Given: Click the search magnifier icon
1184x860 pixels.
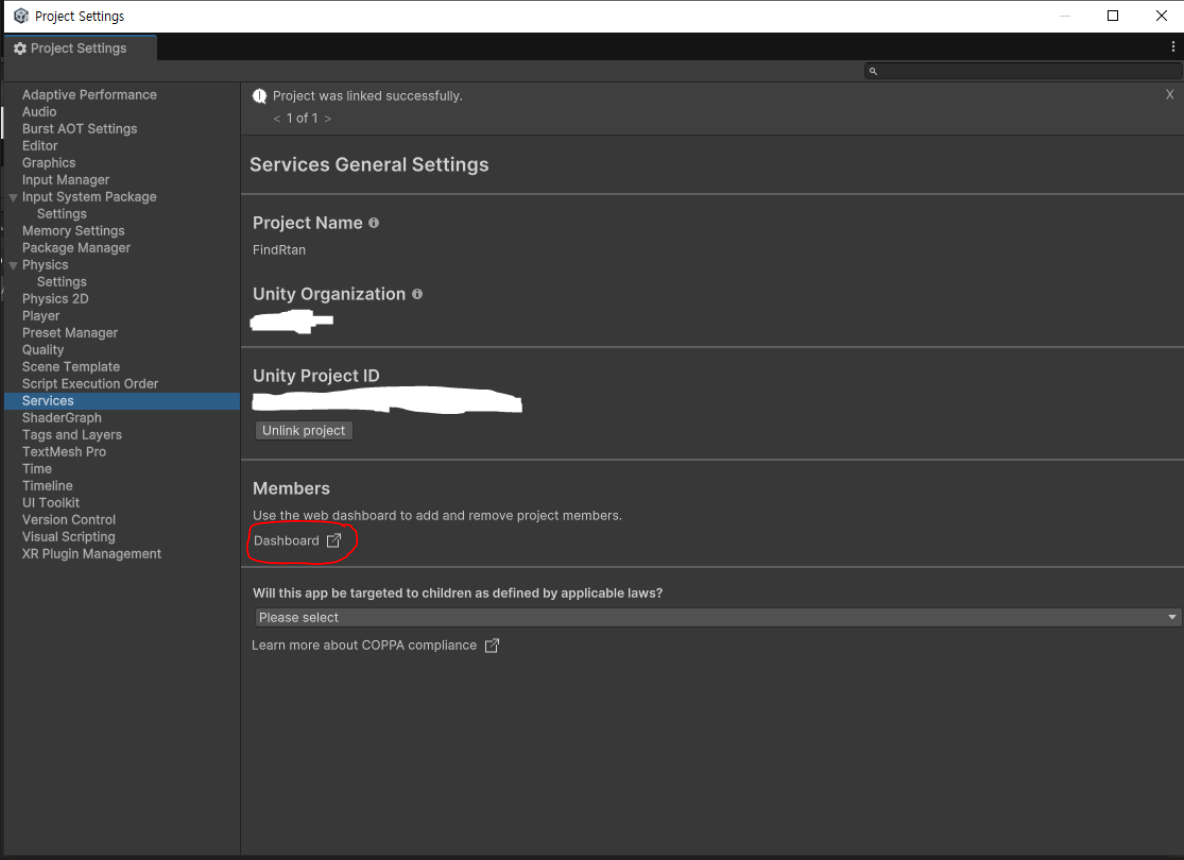Looking at the screenshot, I should click(x=873, y=71).
